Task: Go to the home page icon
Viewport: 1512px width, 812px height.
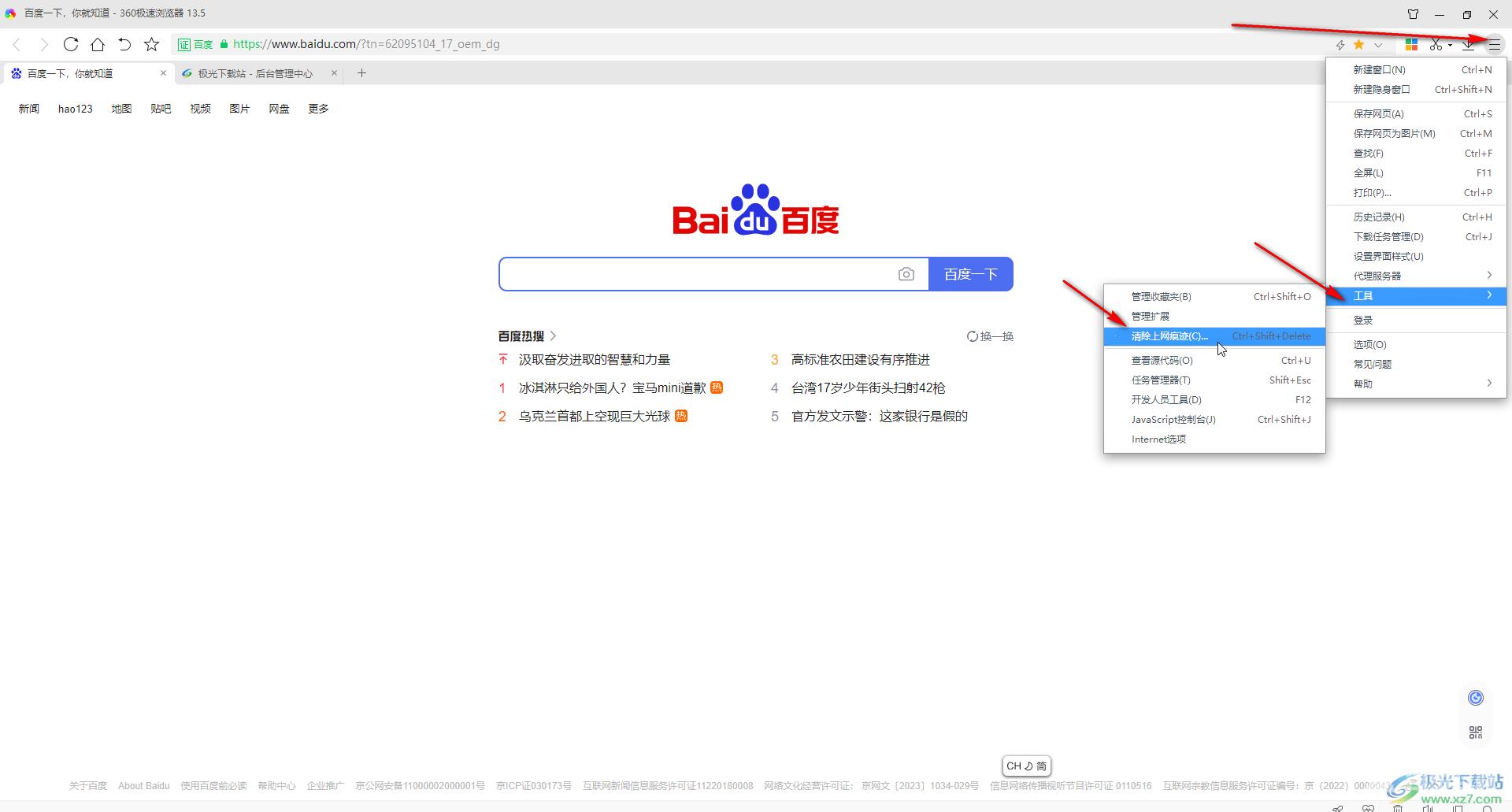Action: [x=98, y=44]
